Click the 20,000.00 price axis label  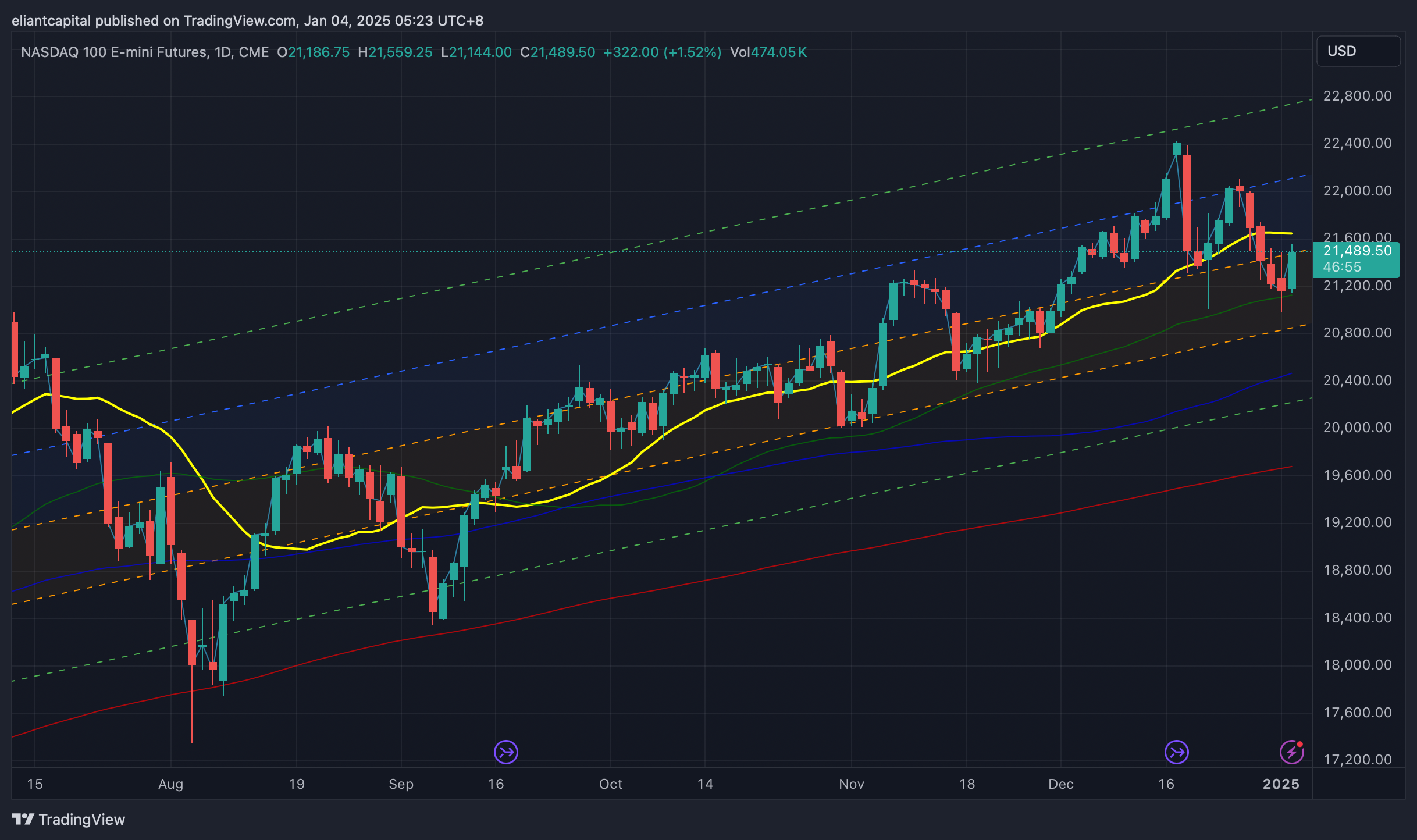1357,428
